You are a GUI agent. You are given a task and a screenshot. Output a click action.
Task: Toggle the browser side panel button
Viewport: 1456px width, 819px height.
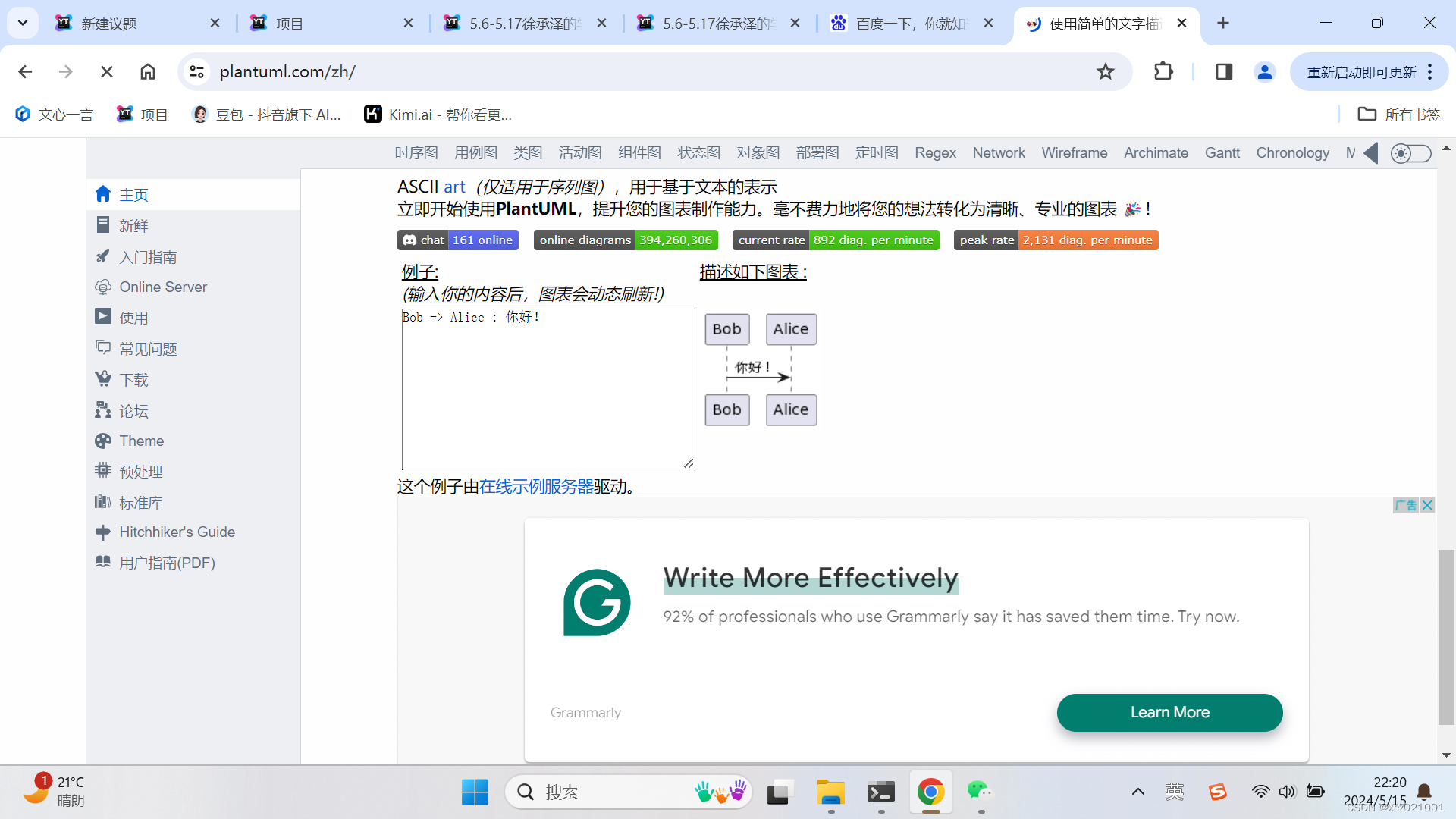coord(1224,72)
